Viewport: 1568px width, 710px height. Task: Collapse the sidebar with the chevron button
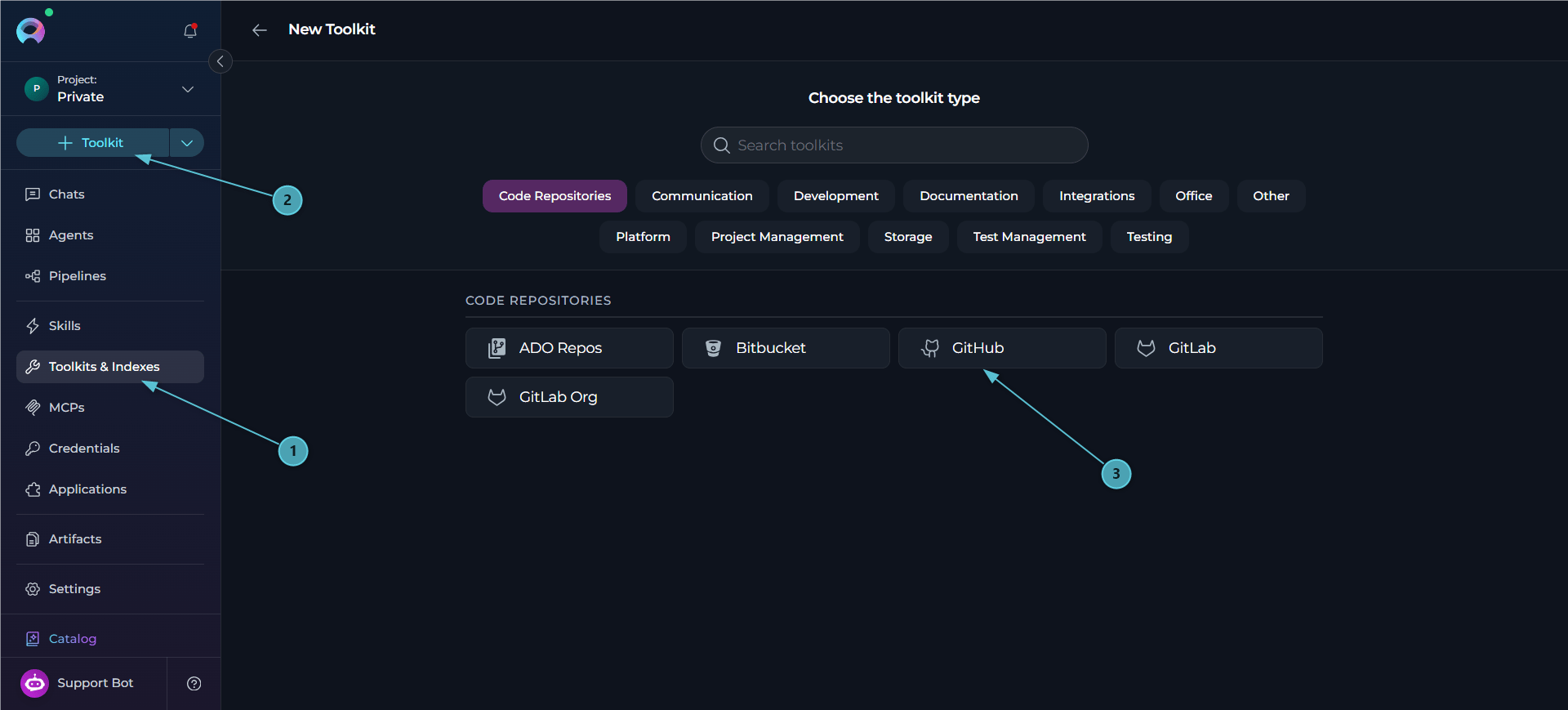coord(220,61)
